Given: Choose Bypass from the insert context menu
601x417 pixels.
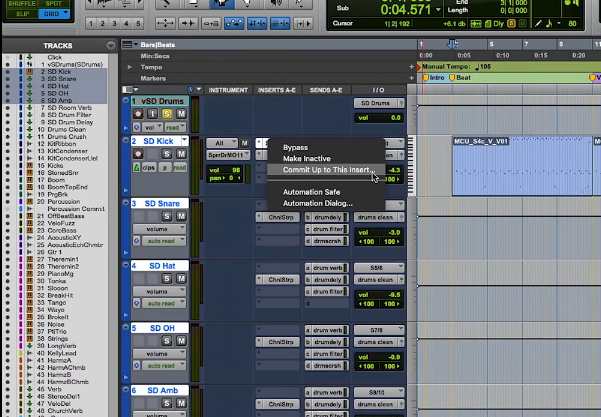Looking at the screenshot, I should pos(295,148).
